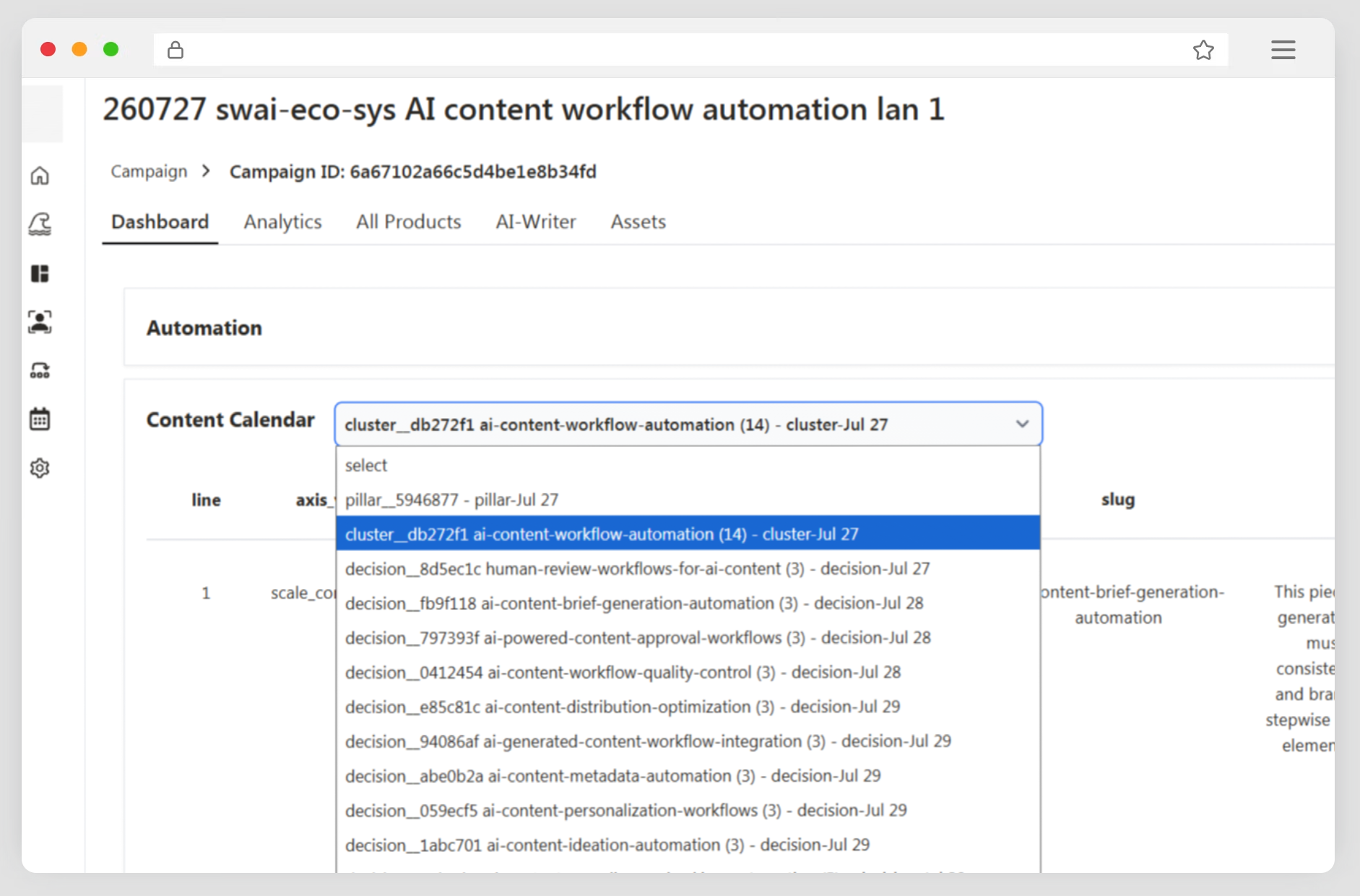Click the Campaign ID text

412,172
